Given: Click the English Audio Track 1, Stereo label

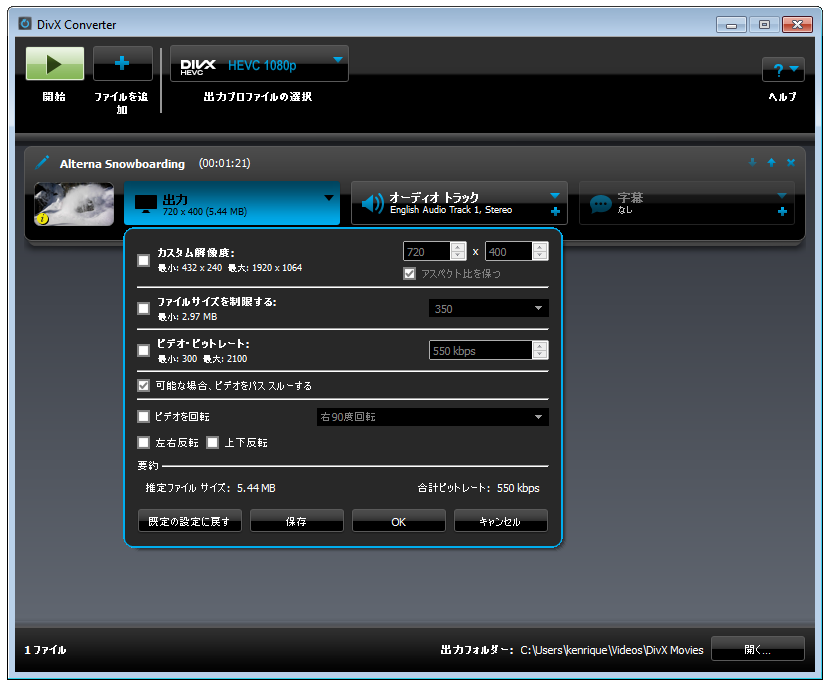Looking at the screenshot, I should pyautogui.click(x=451, y=210).
